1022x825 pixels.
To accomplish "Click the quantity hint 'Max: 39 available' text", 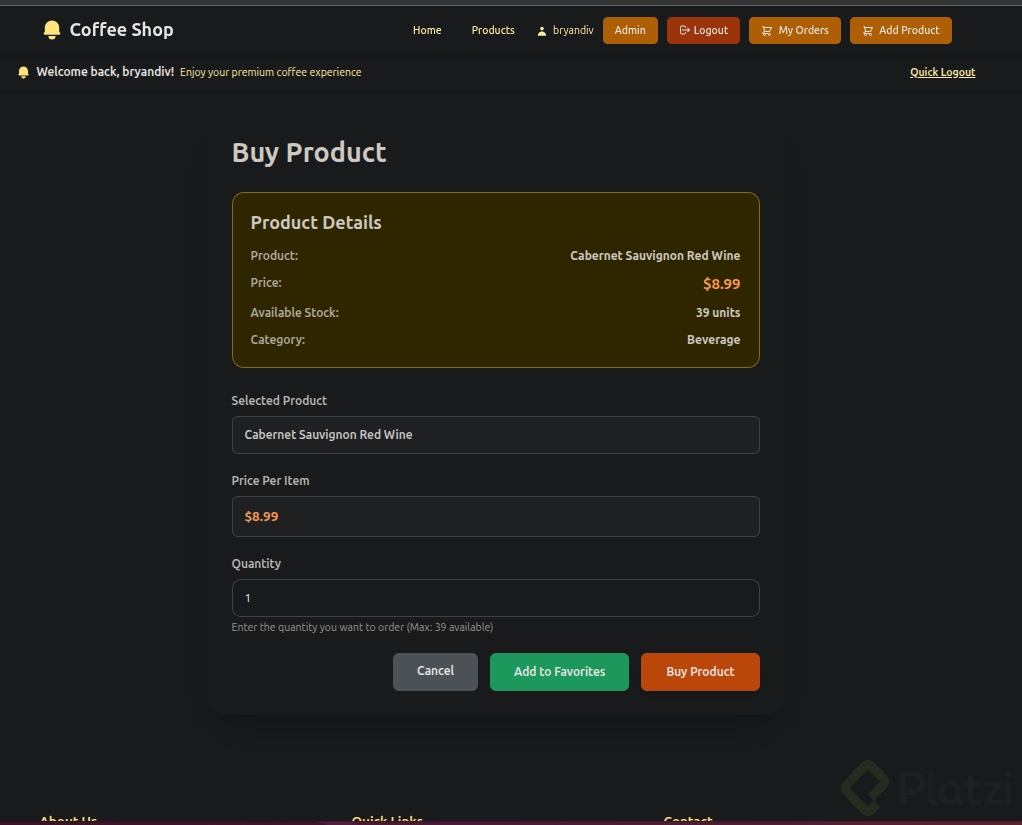I will 451,627.
